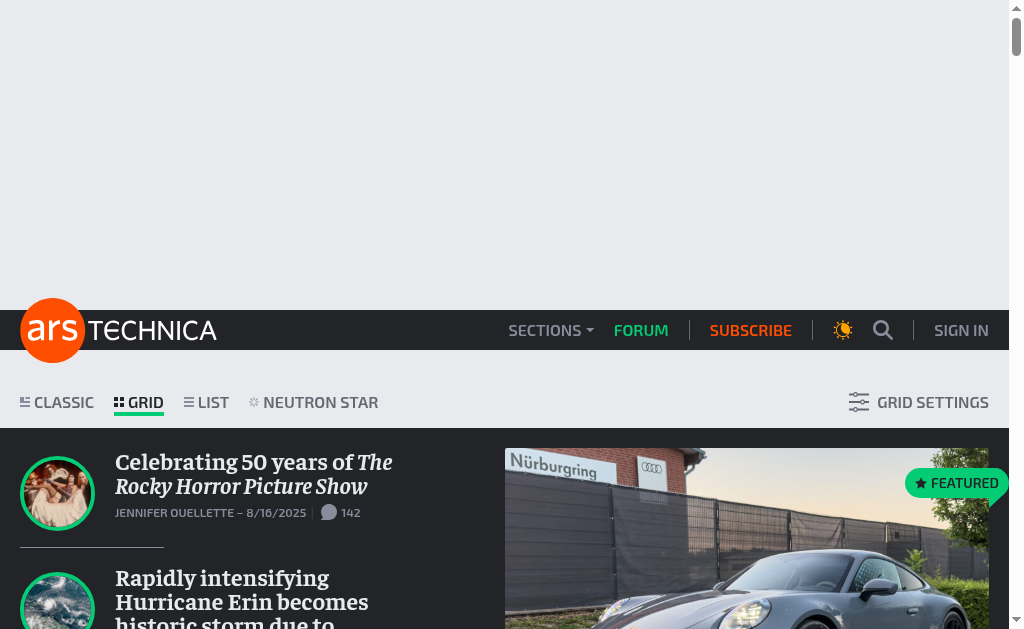Click the hurricane satellite circular thumbnail

pyautogui.click(x=57, y=601)
